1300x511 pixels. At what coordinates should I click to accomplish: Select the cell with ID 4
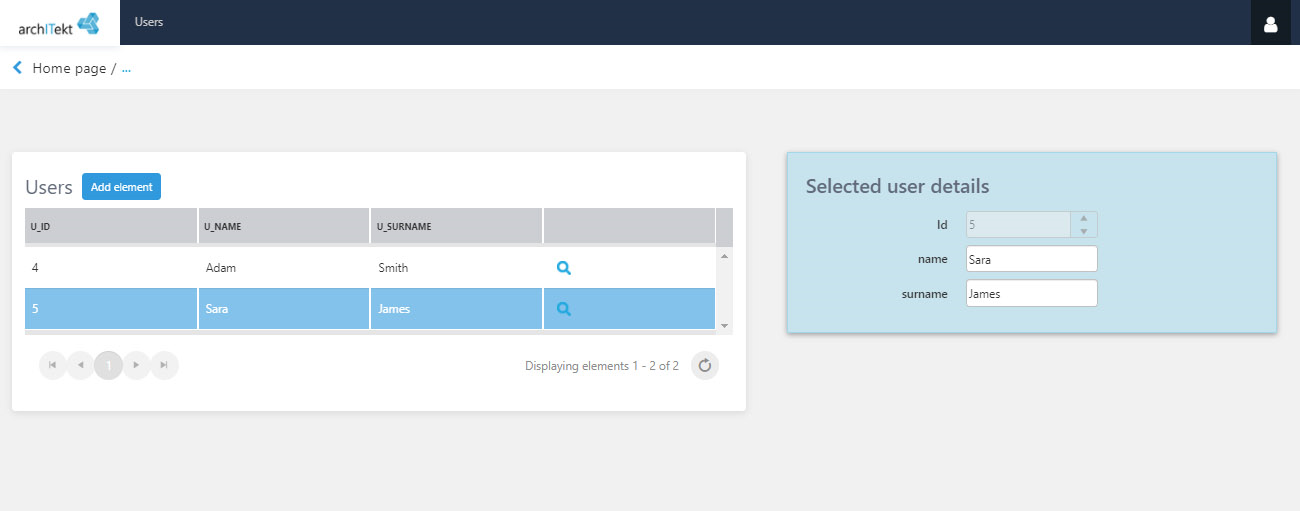[111, 268]
